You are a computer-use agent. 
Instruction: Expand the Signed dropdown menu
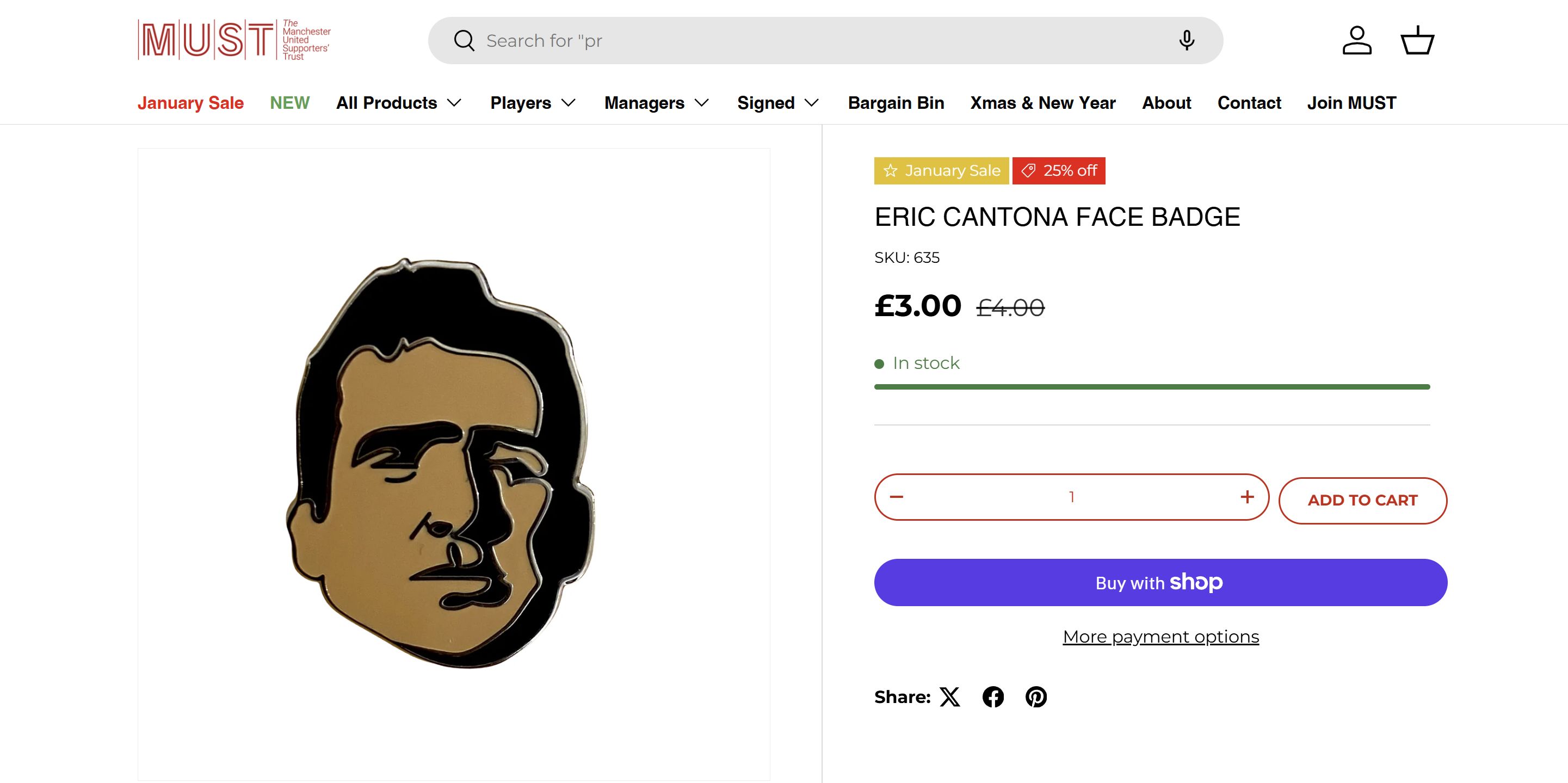(777, 103)
